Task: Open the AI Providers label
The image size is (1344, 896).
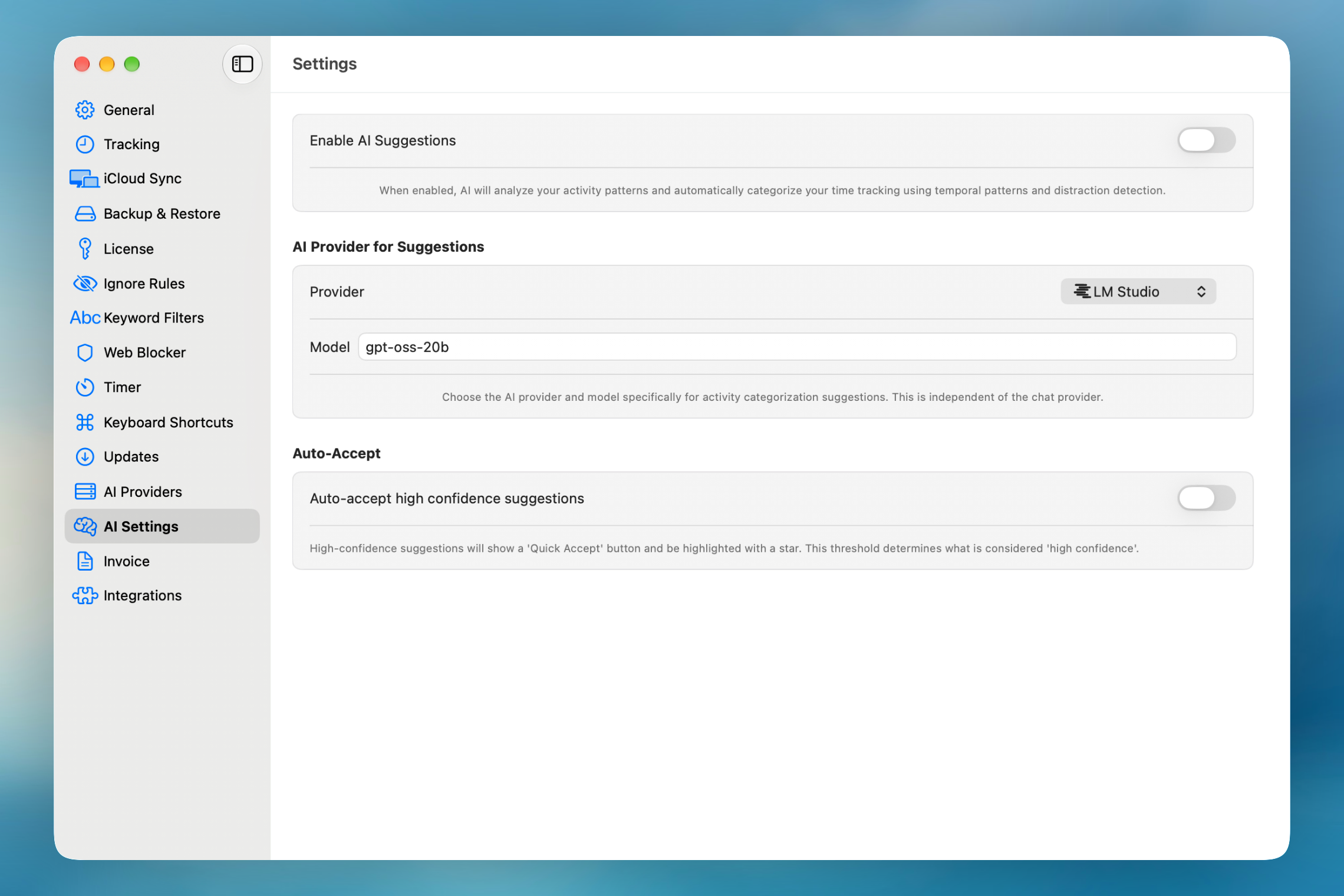Action: coord(143,492)
